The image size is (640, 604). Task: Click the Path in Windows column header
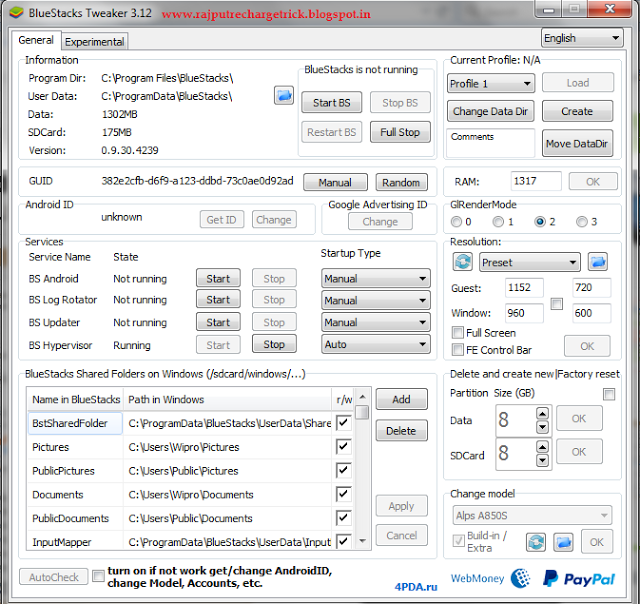(x=228, y=400)
